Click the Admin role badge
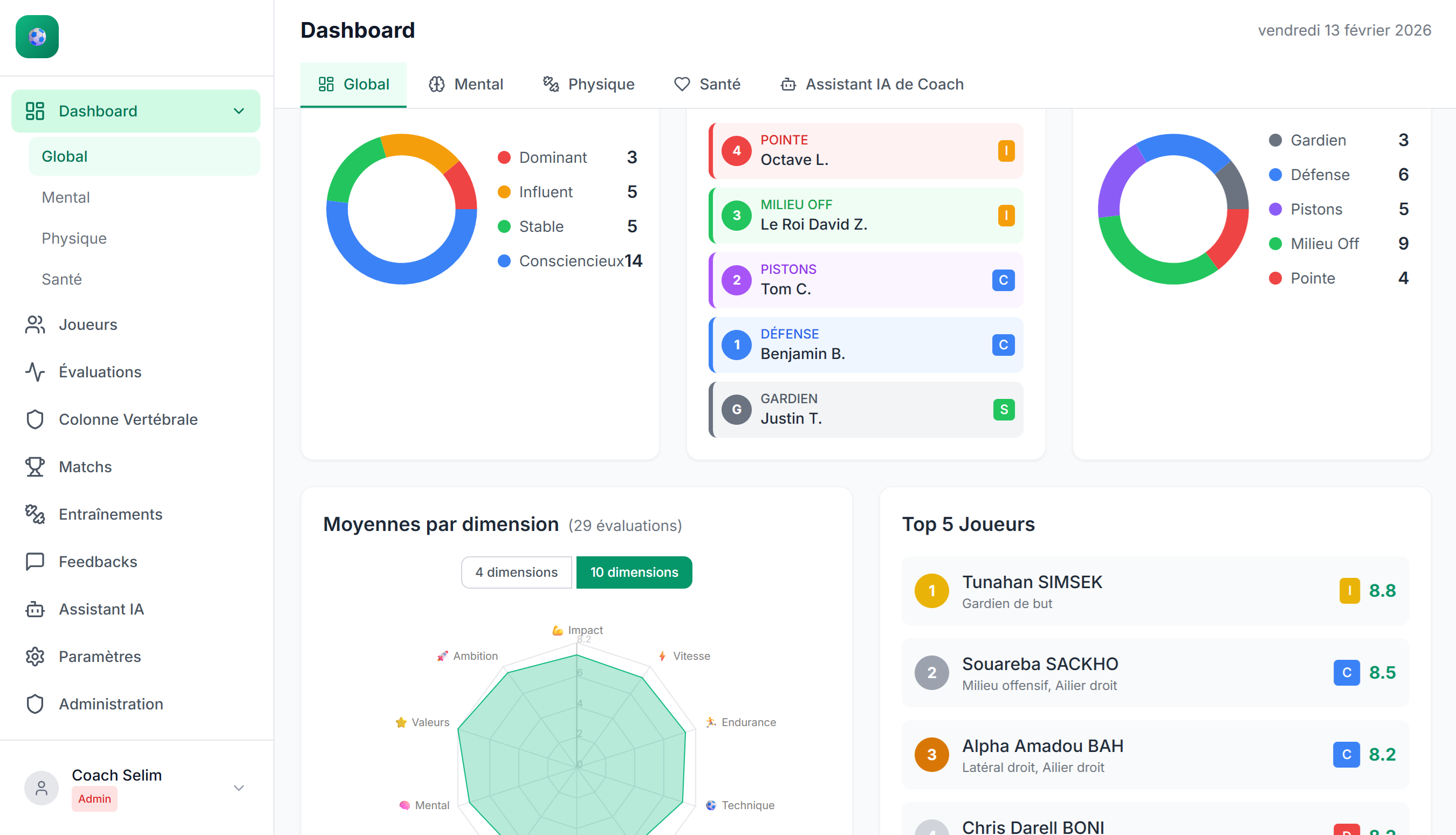Viewport: 1456px width, 835px height. (x=95, y=799)
